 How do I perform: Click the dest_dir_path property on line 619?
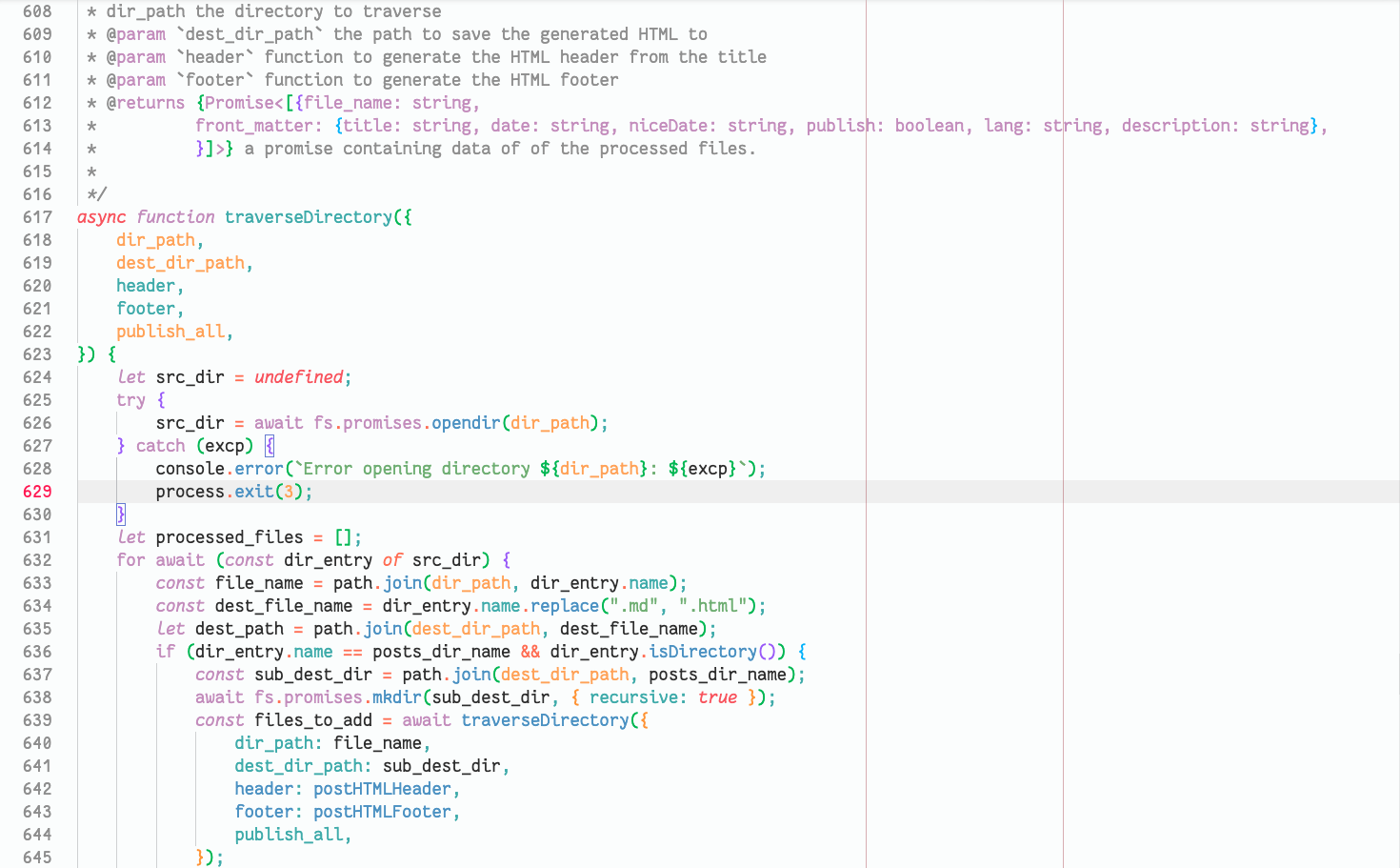[180, 262]
